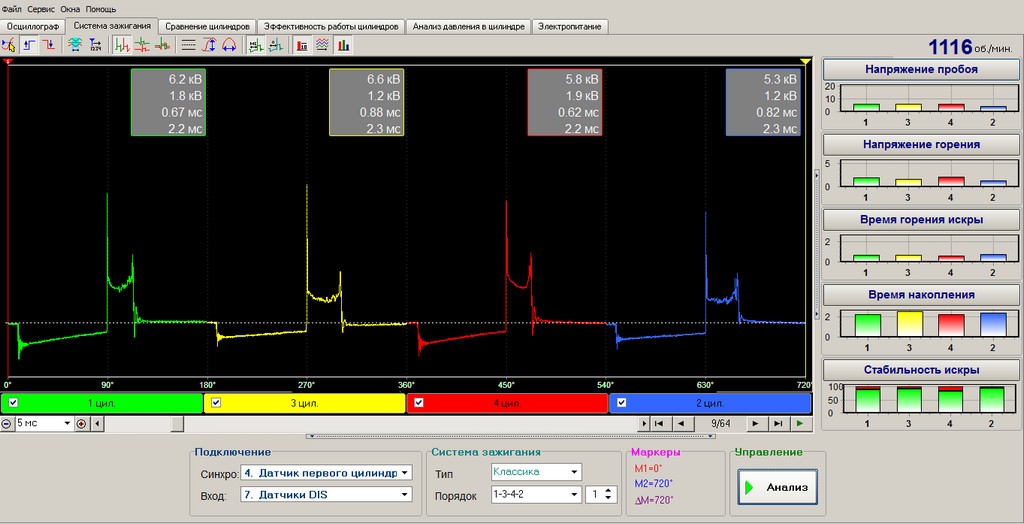The image size is (1024, 524).
Task: Switch to the Эффективность работы цилиндров tab
Action: pos(331,27)
